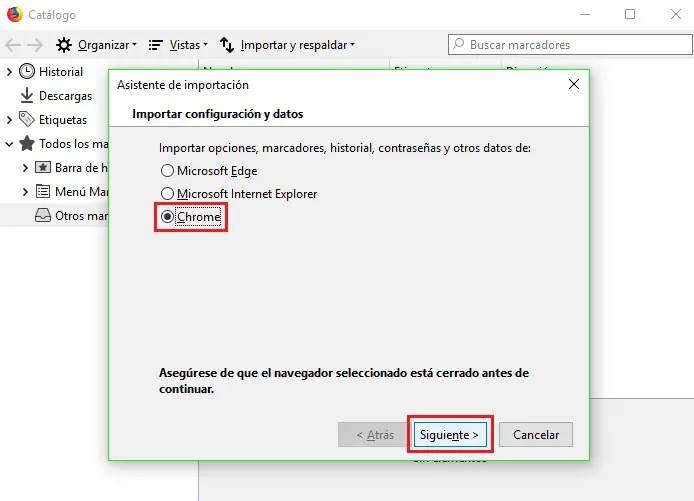Click the import arrows icon
Image resolution: width=694 pixels, height=501 pixels.
click(x=227, y=45)
